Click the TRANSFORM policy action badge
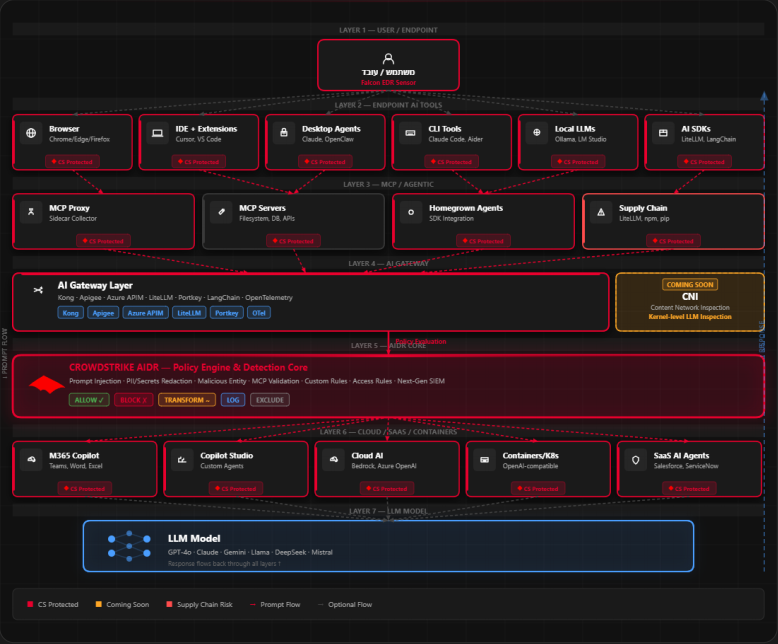 (187, 400)
